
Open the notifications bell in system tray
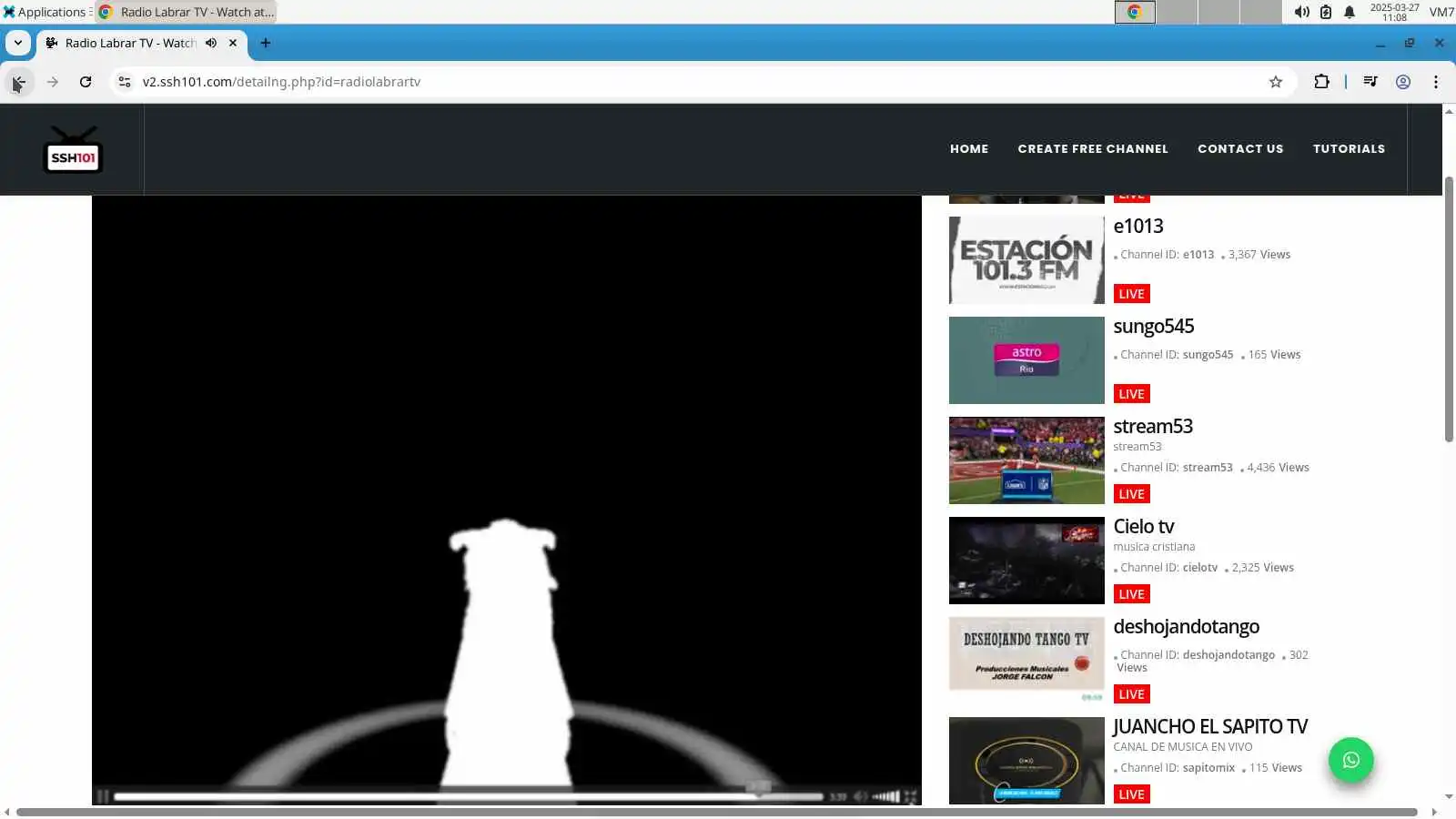(x=1350, y=12)
